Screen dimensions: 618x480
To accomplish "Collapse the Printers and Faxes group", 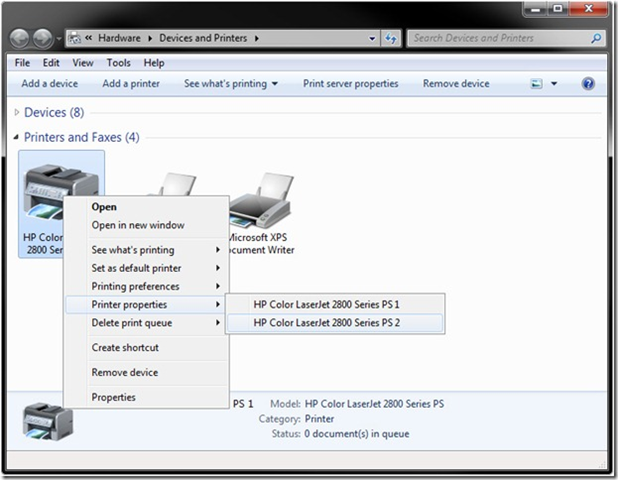I will [17, 137].
